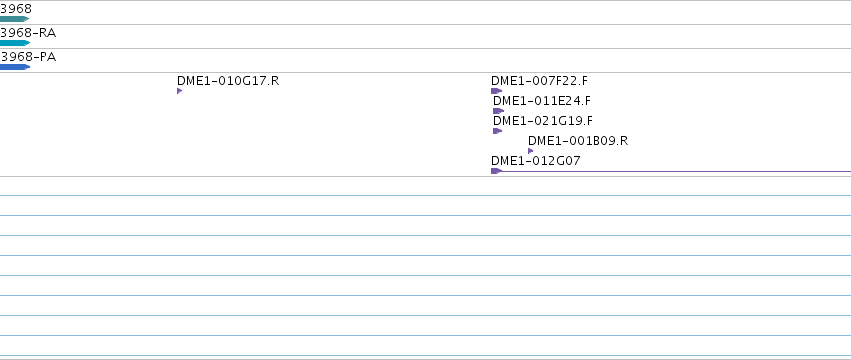
Task: Select the DME1-021G19.F purple feature glyph
Action: coord(498,131)
